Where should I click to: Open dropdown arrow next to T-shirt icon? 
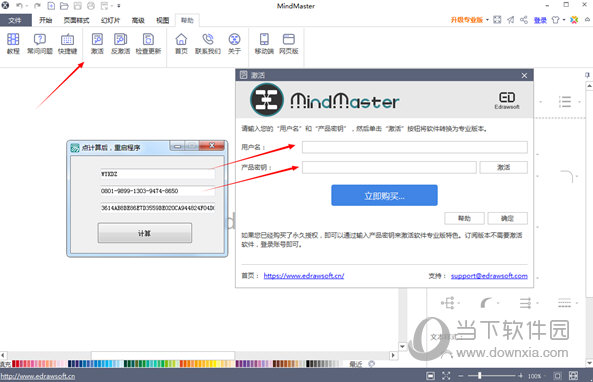click(564, 20)
